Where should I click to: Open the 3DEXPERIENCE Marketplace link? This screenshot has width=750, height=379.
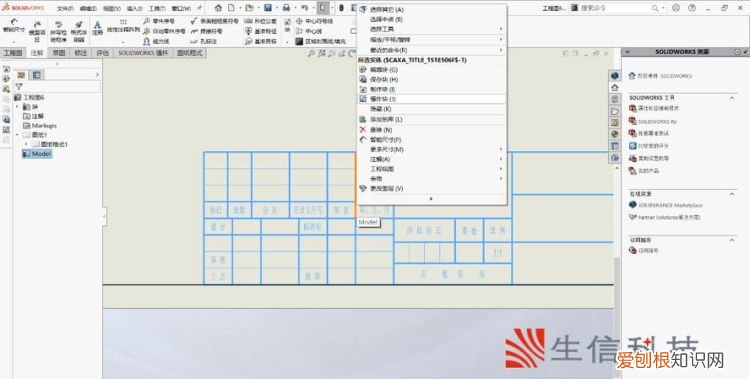coord(666,205)
